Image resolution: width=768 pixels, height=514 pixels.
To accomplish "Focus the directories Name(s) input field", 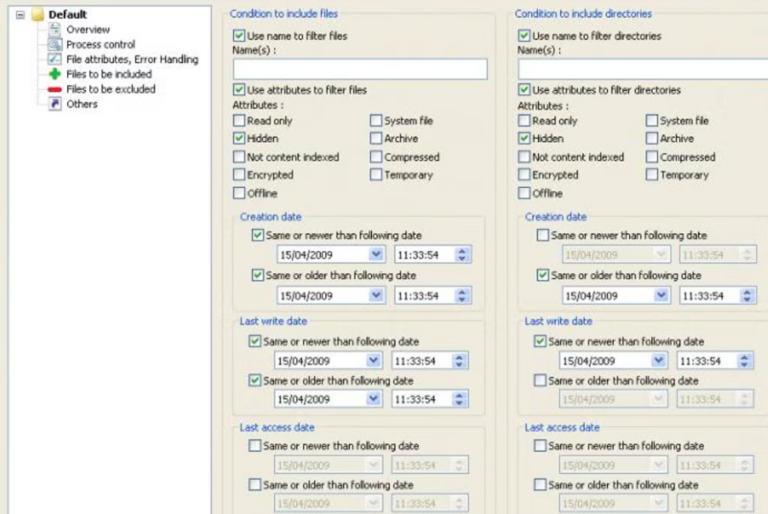I will pos(643,69).
